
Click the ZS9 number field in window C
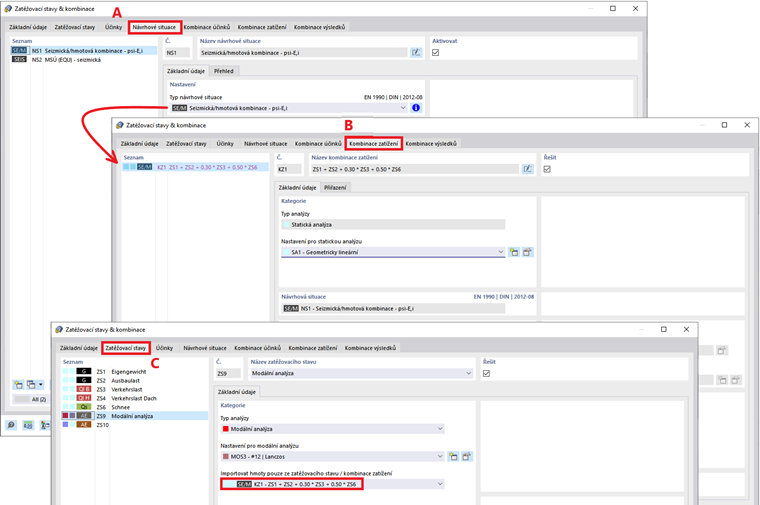click(228, 373)
